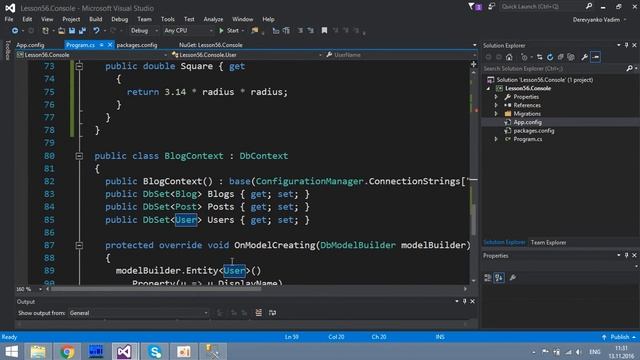640x360 pixels.
Task: Click the Categorized icon in Properties panel
Action: (488, 278)
